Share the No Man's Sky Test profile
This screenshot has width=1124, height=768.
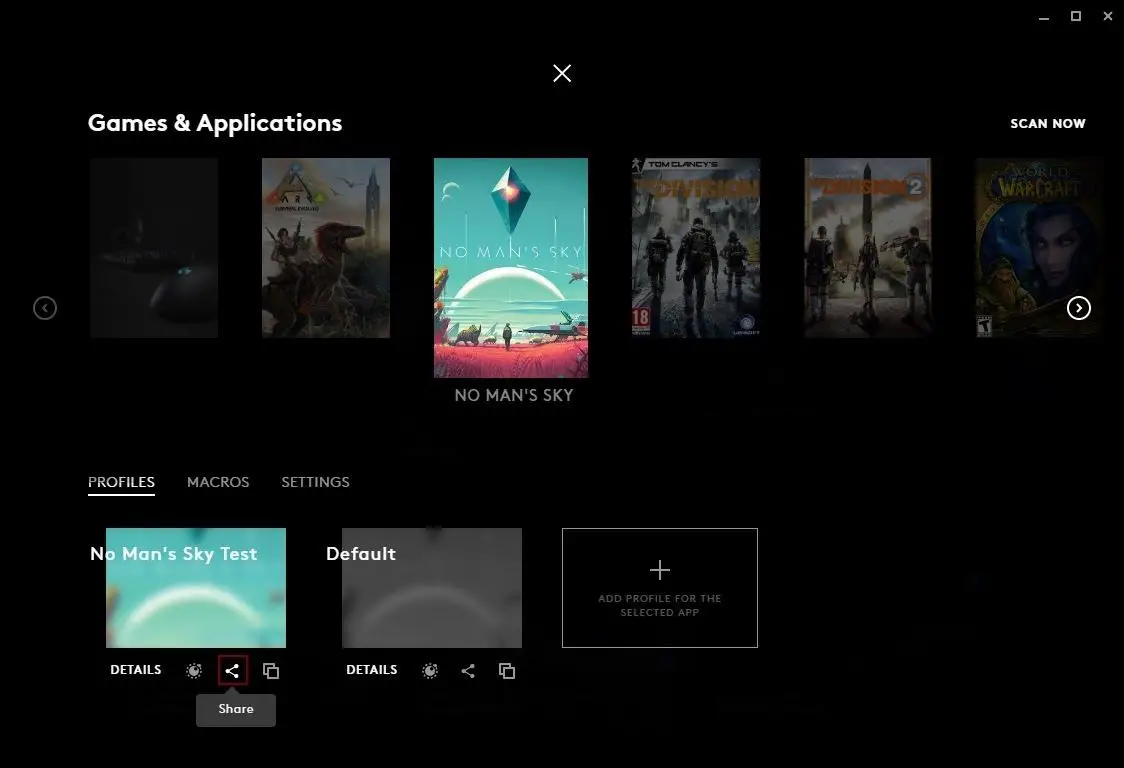[x=232, y=670]
